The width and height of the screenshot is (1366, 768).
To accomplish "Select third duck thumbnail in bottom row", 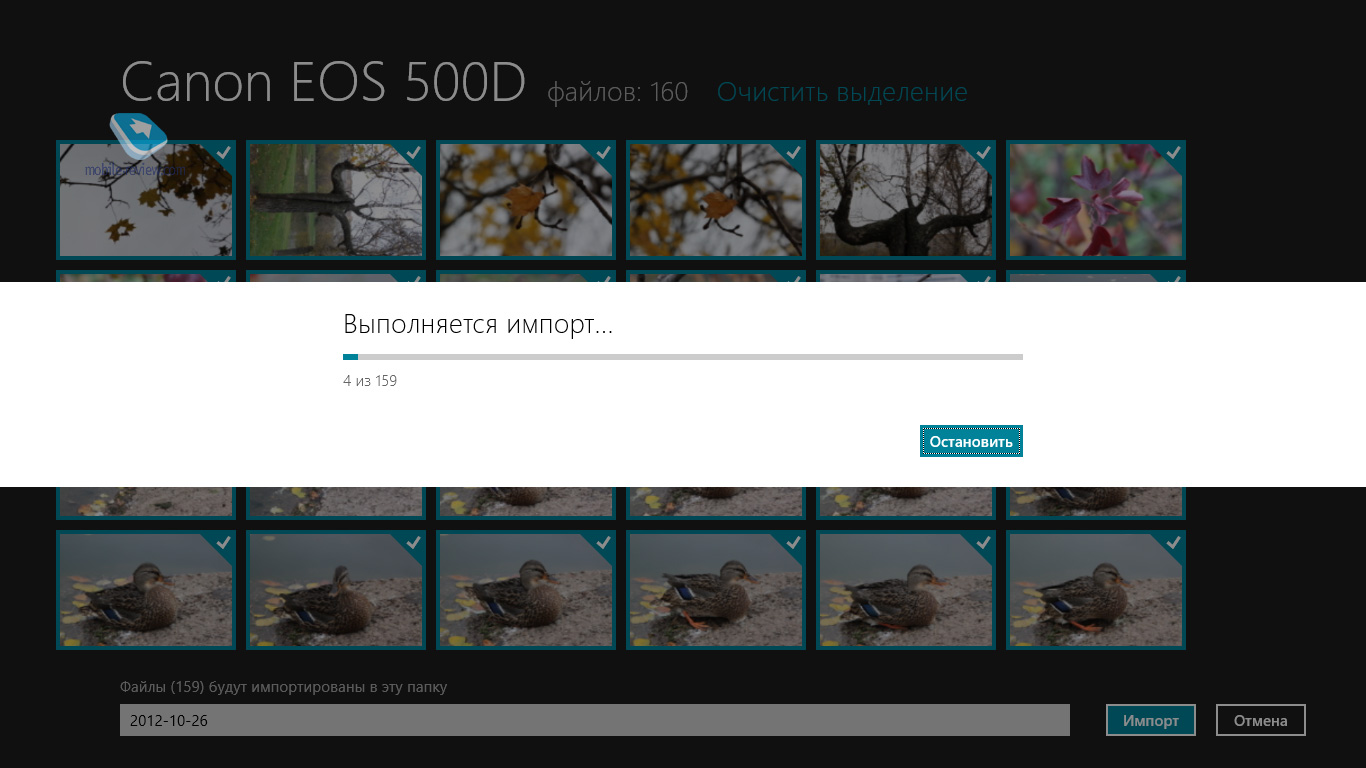I will (526, 590).
